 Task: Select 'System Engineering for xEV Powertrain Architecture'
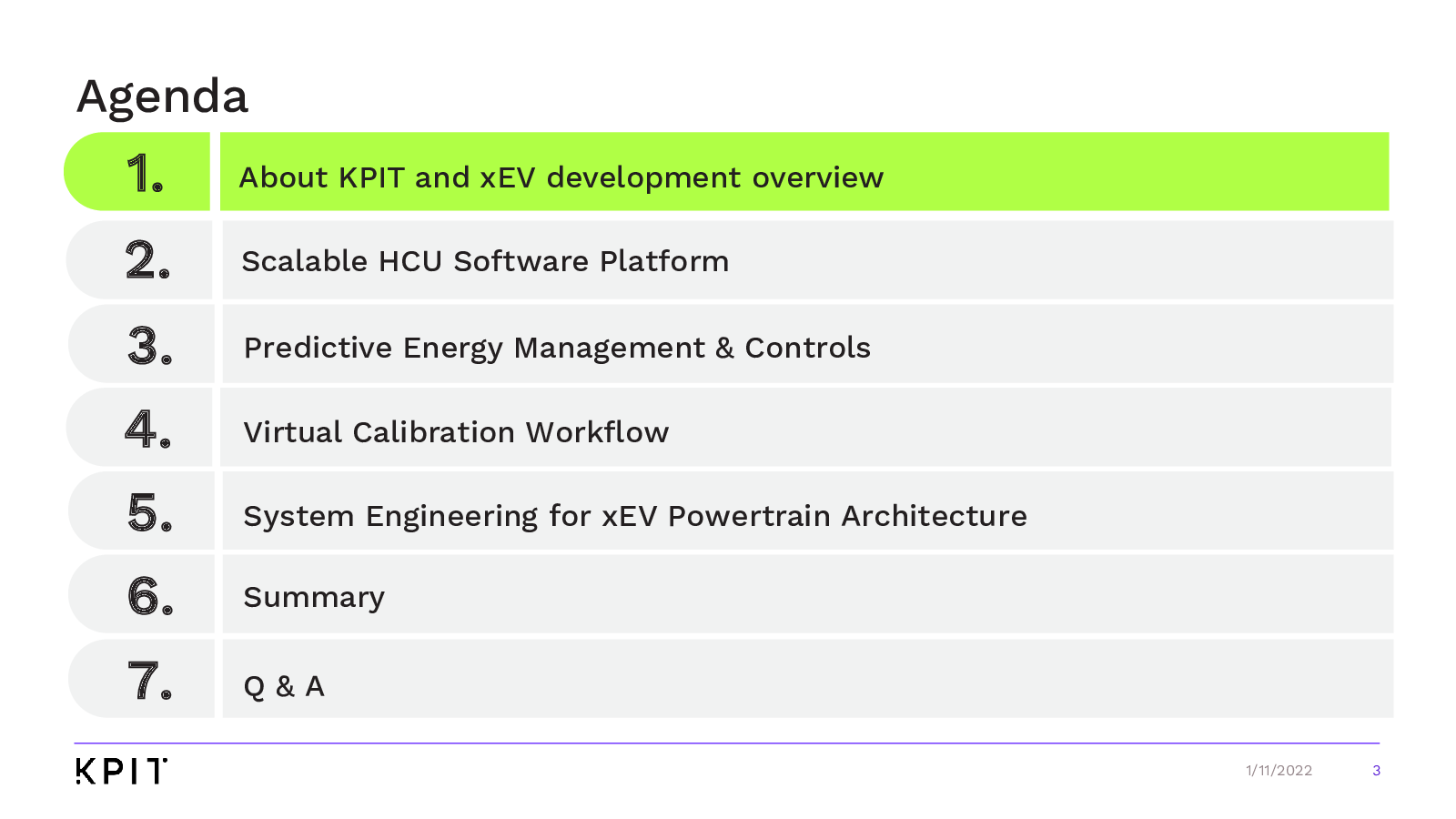click(635, 516)
